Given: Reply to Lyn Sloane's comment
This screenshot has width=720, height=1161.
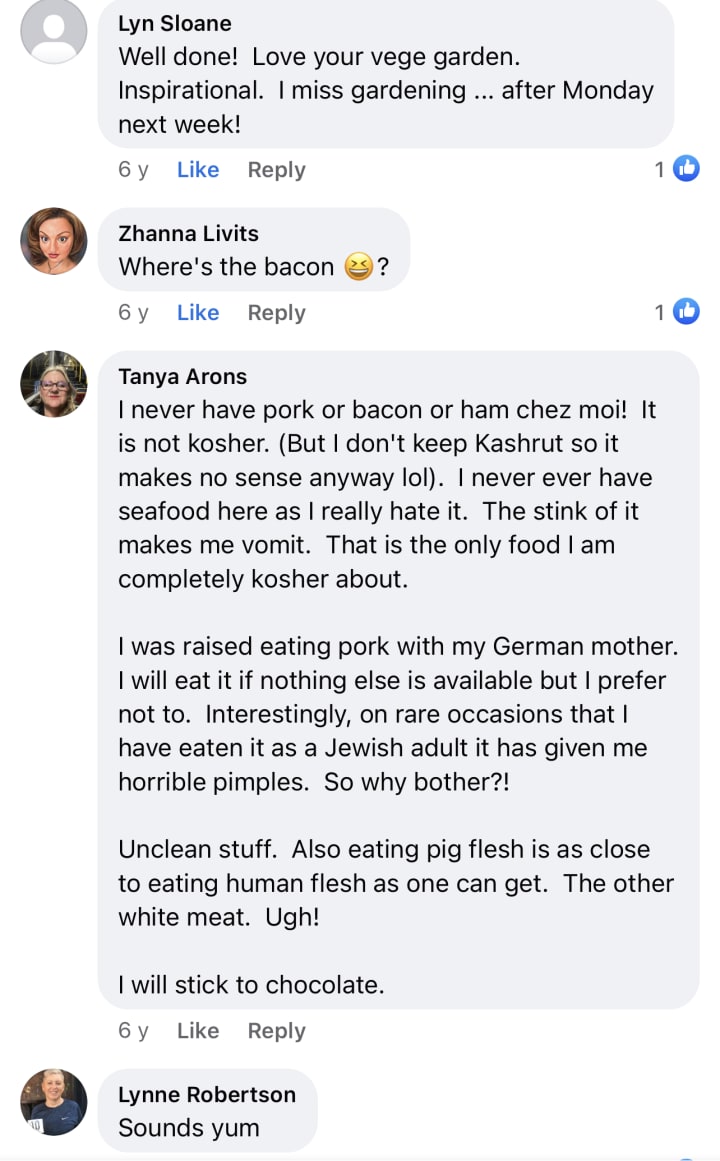Looking at the screenshot, I should (x=276, y=170).
